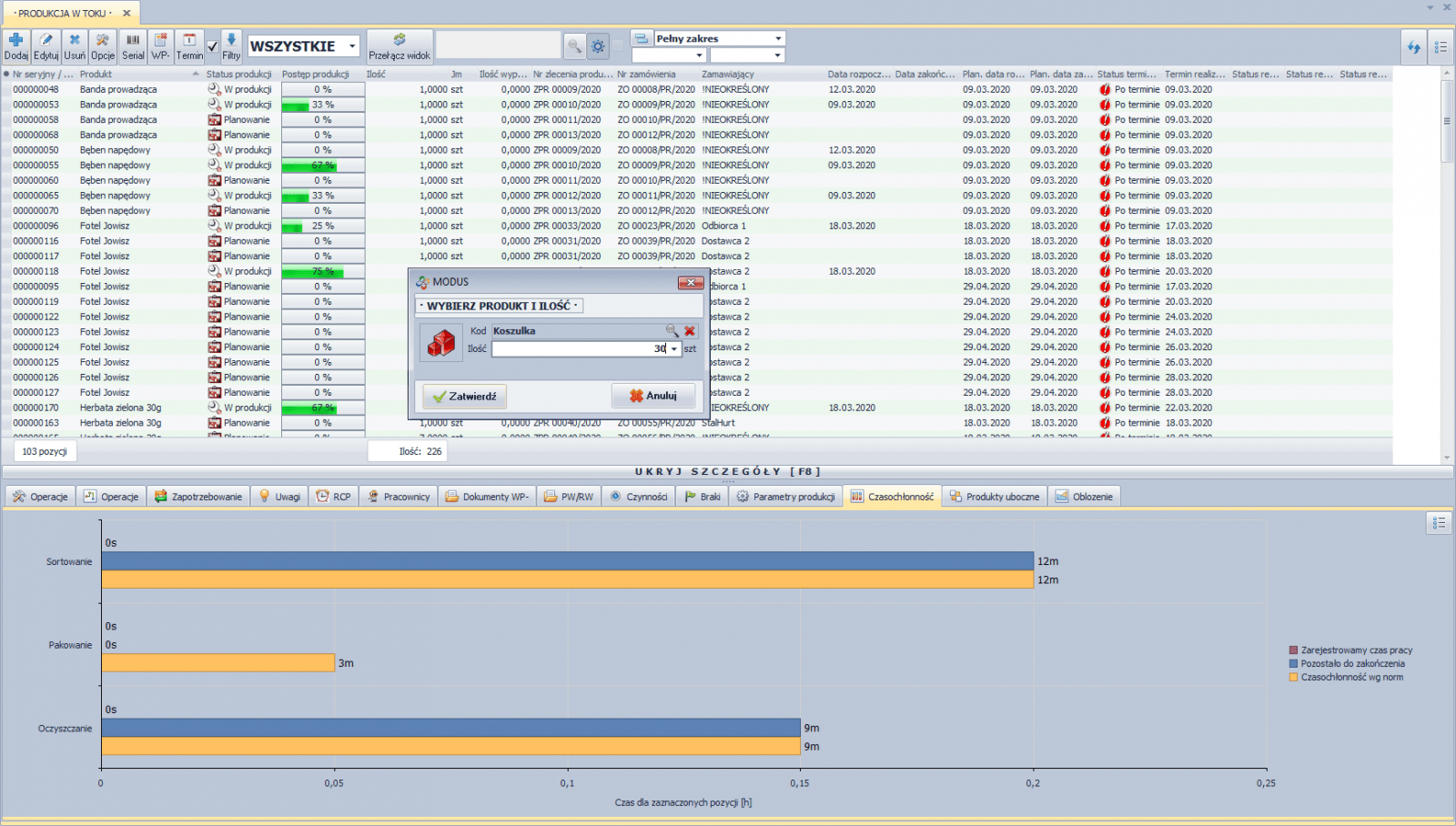Image resolution: width=1456 pixels, height=826 pixels.
Task: Click the toolbar search magnifier icon
Action: (x=574, y=45)
